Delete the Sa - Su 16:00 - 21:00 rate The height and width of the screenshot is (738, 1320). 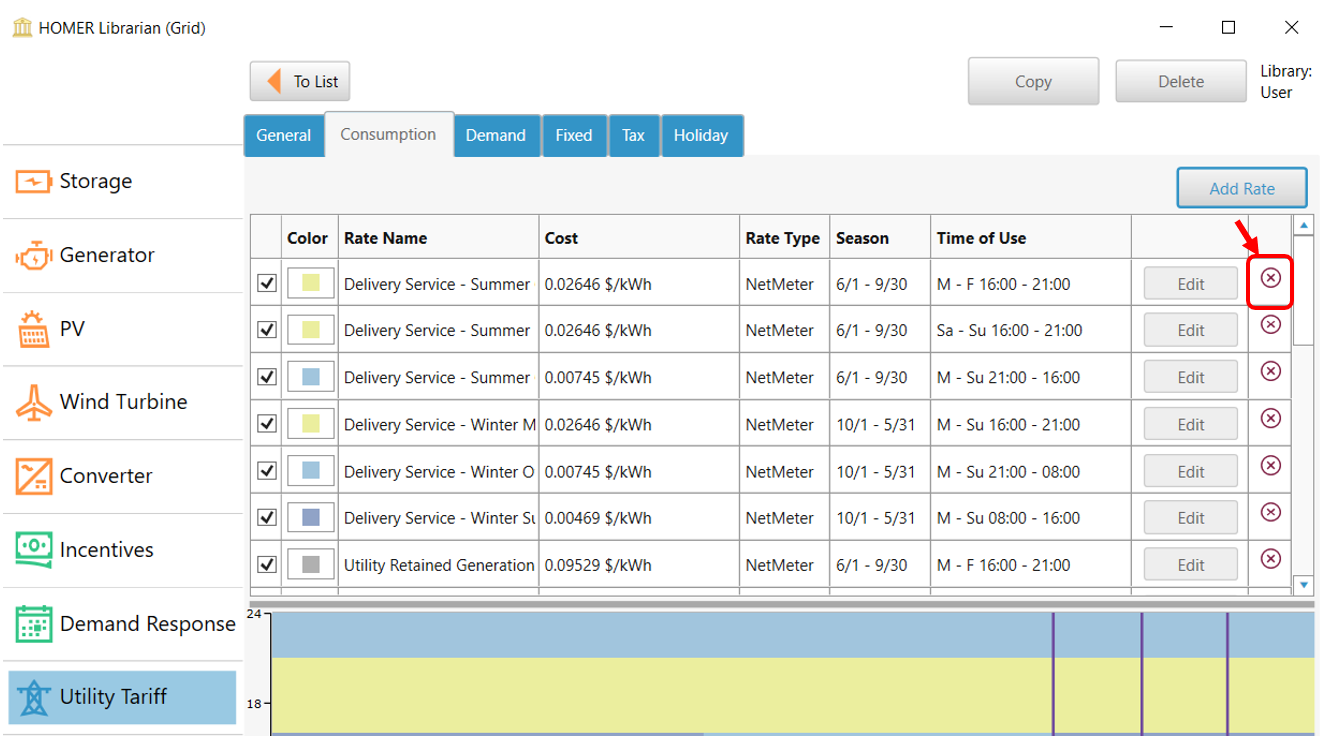click(1270, 324)
